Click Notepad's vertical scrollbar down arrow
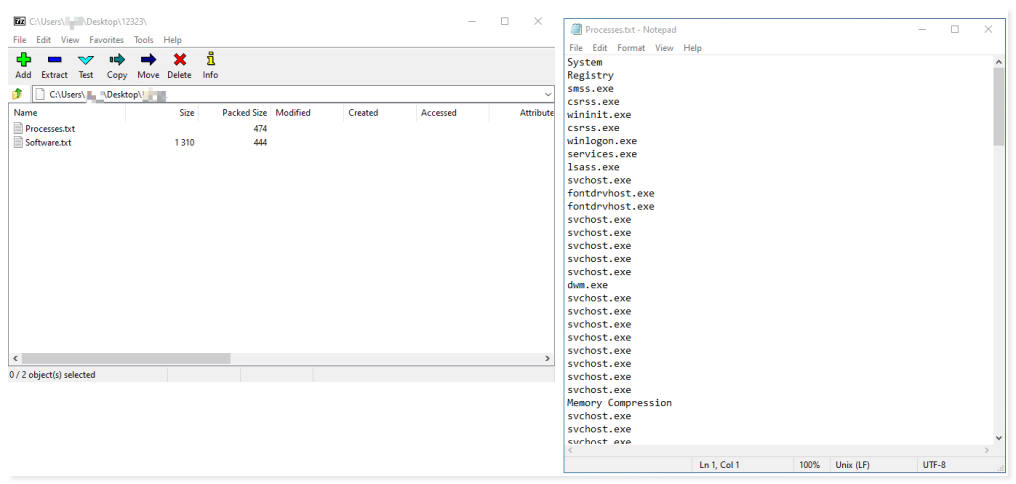 tap(999, 437)
